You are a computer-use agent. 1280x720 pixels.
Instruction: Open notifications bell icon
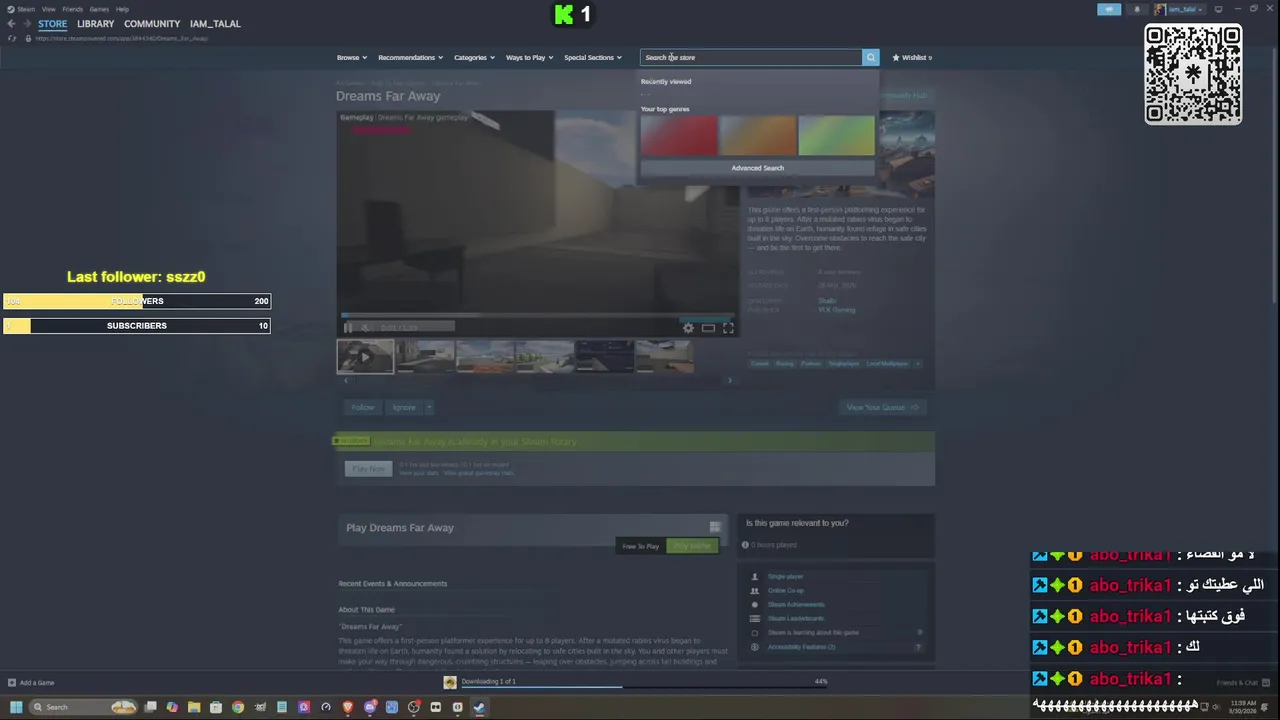1137,9
